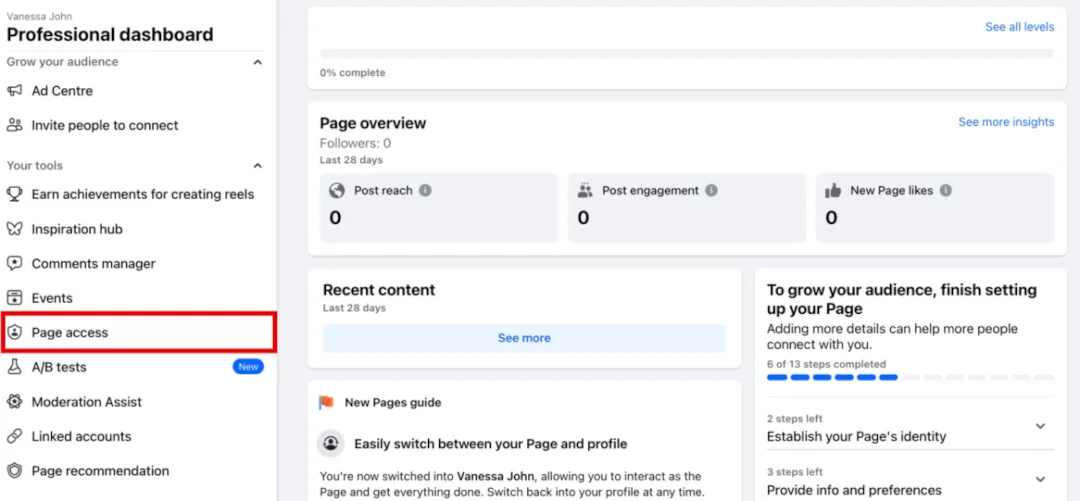Image resolution: width=1080 pixels, height=501 pixels.
Task: Expand Establish your Page's identity steps
Action: 1041,426
